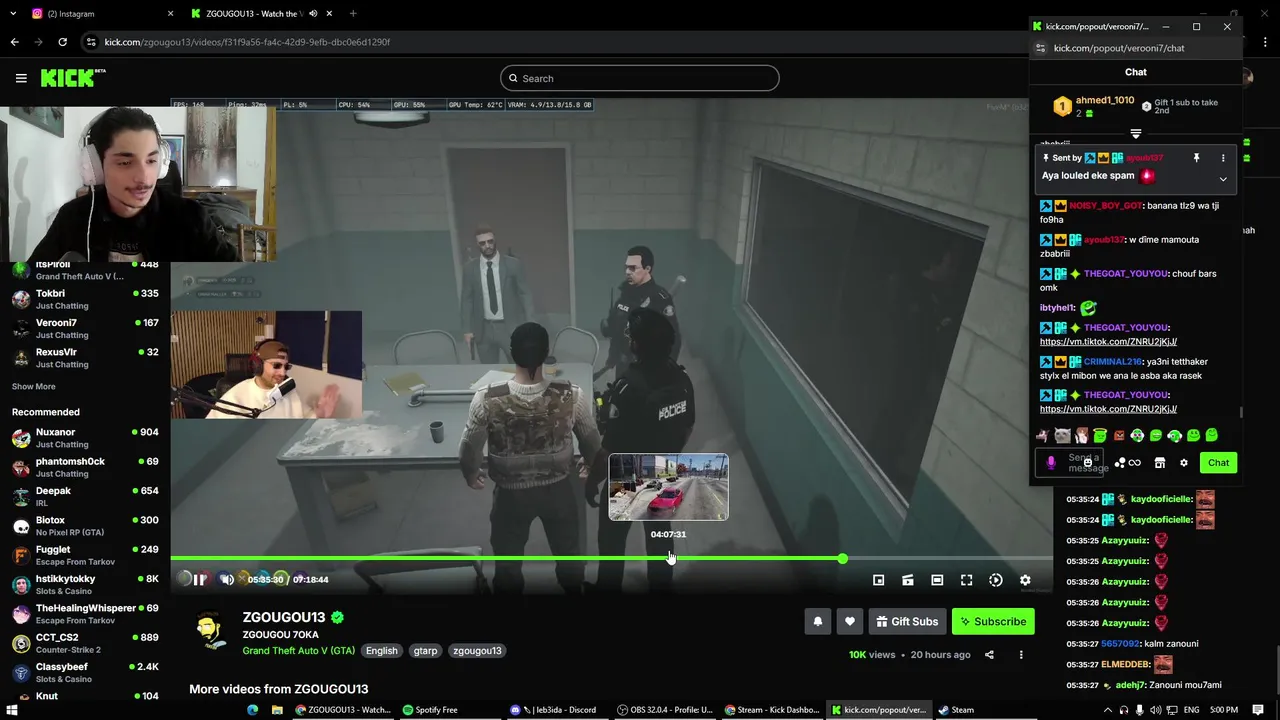Open Grand Theft Auto V category link
Image resolution: width=1280 pixels, height=720 pixels.
tap(299, 651)
